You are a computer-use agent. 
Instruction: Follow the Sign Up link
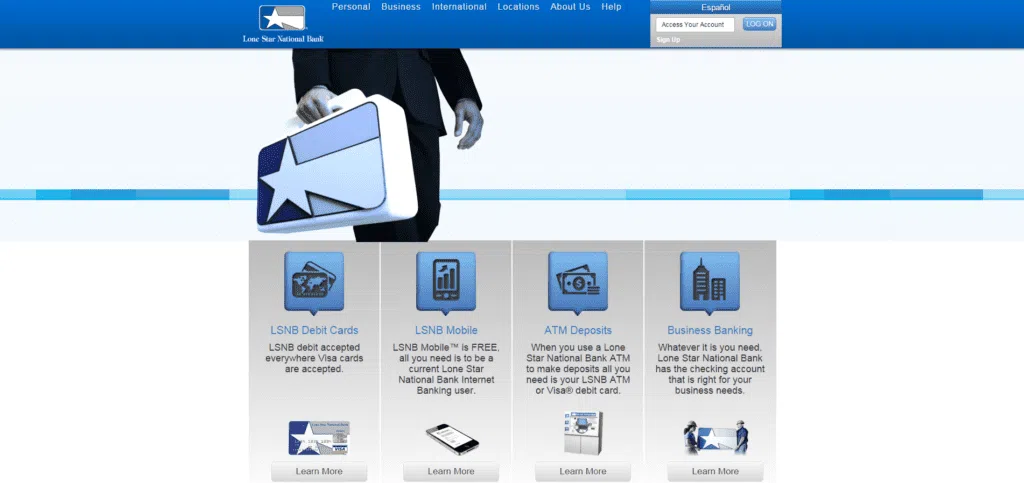(x=668, y=40)
